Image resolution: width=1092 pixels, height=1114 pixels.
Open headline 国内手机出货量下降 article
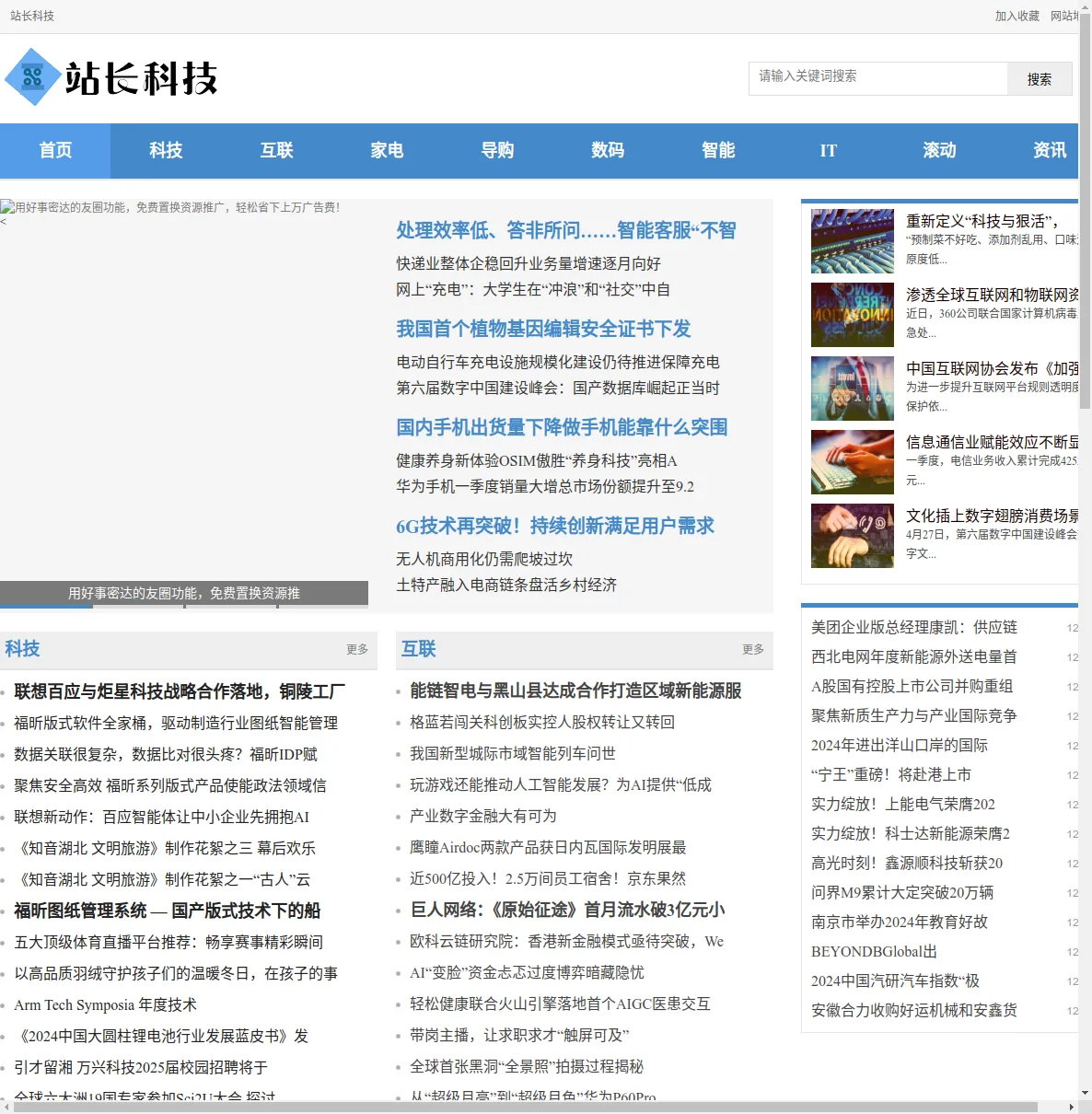pyautogui.click(x=562, y=427)
